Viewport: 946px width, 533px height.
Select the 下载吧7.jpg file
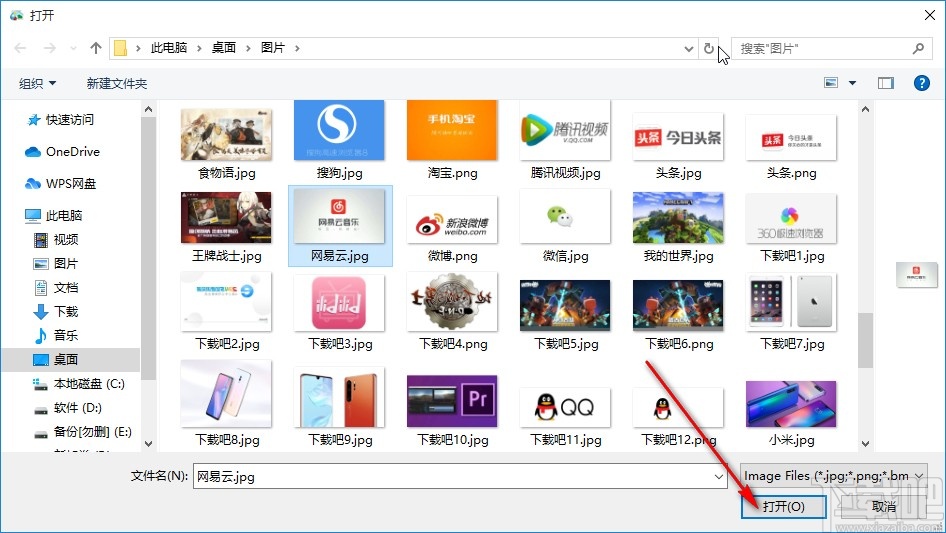[791, 312]
